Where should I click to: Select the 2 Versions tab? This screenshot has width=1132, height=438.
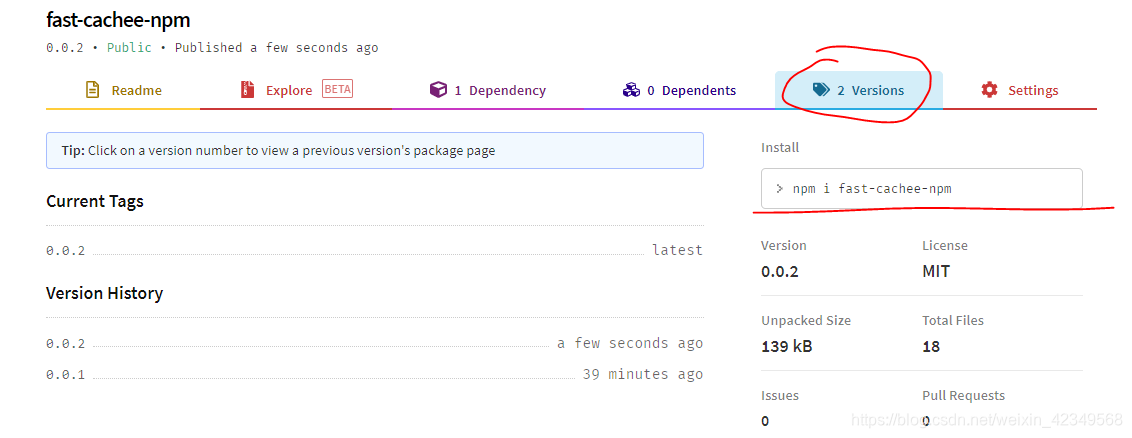[858, 90]
